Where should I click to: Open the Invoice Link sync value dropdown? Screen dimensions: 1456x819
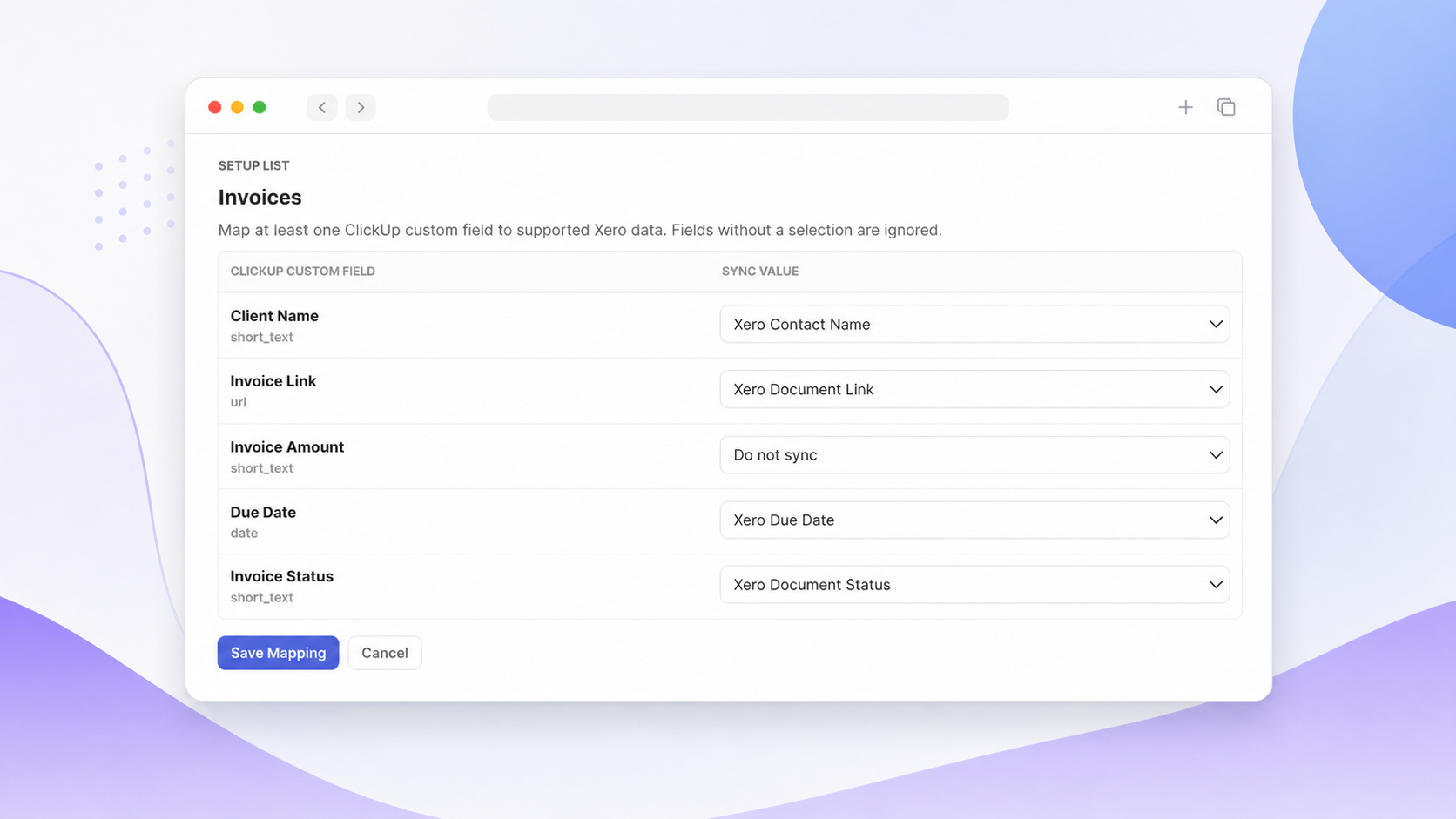[974, 389]
